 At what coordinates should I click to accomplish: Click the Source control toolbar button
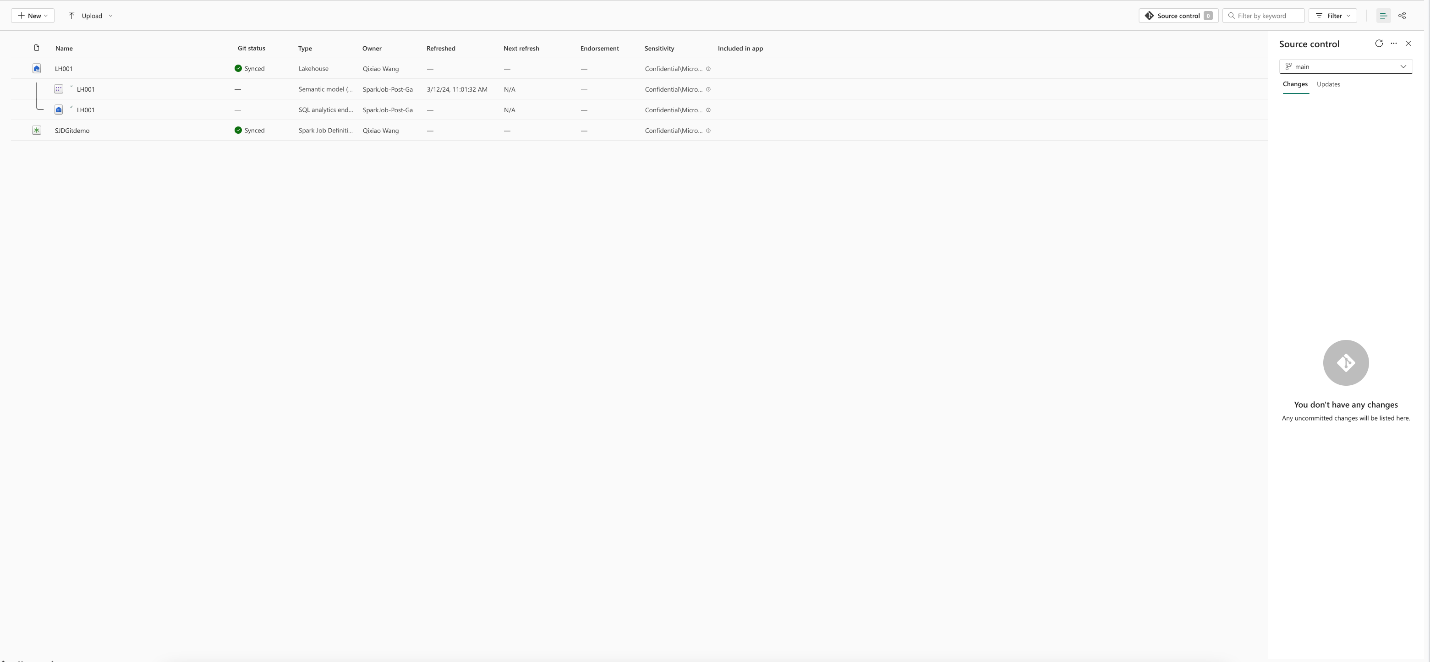coord(1178,16)
